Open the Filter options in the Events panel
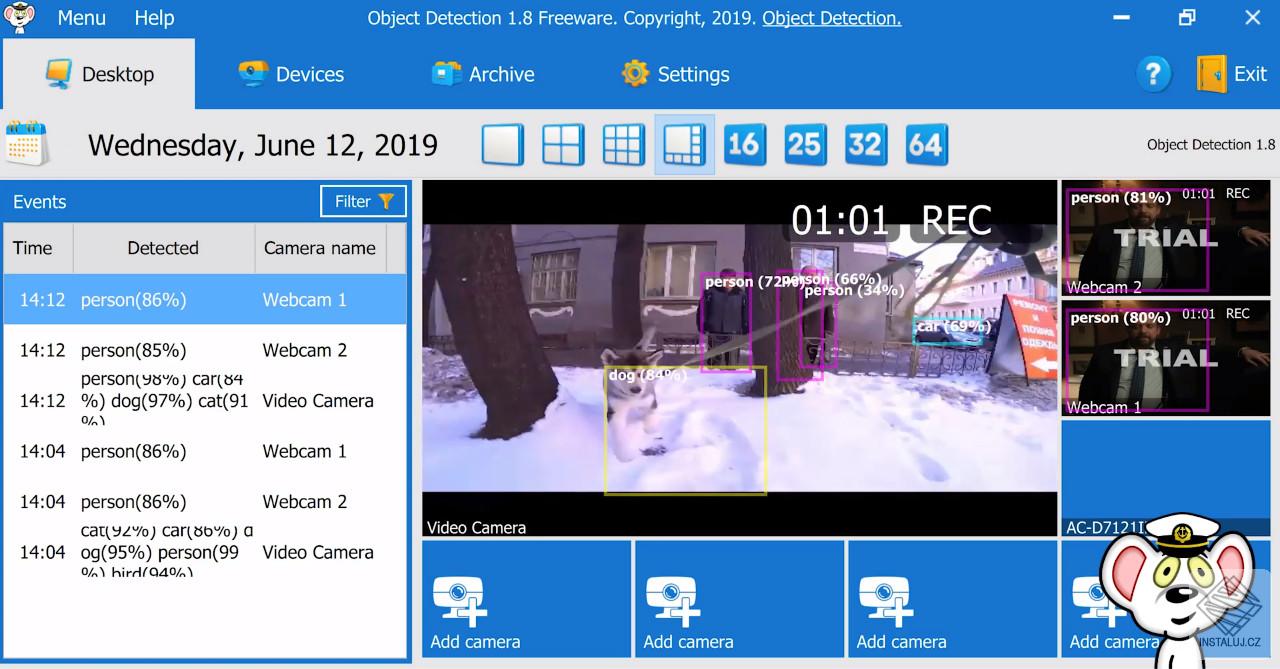This screenshot has height=669, width=1280. [362, 201]
